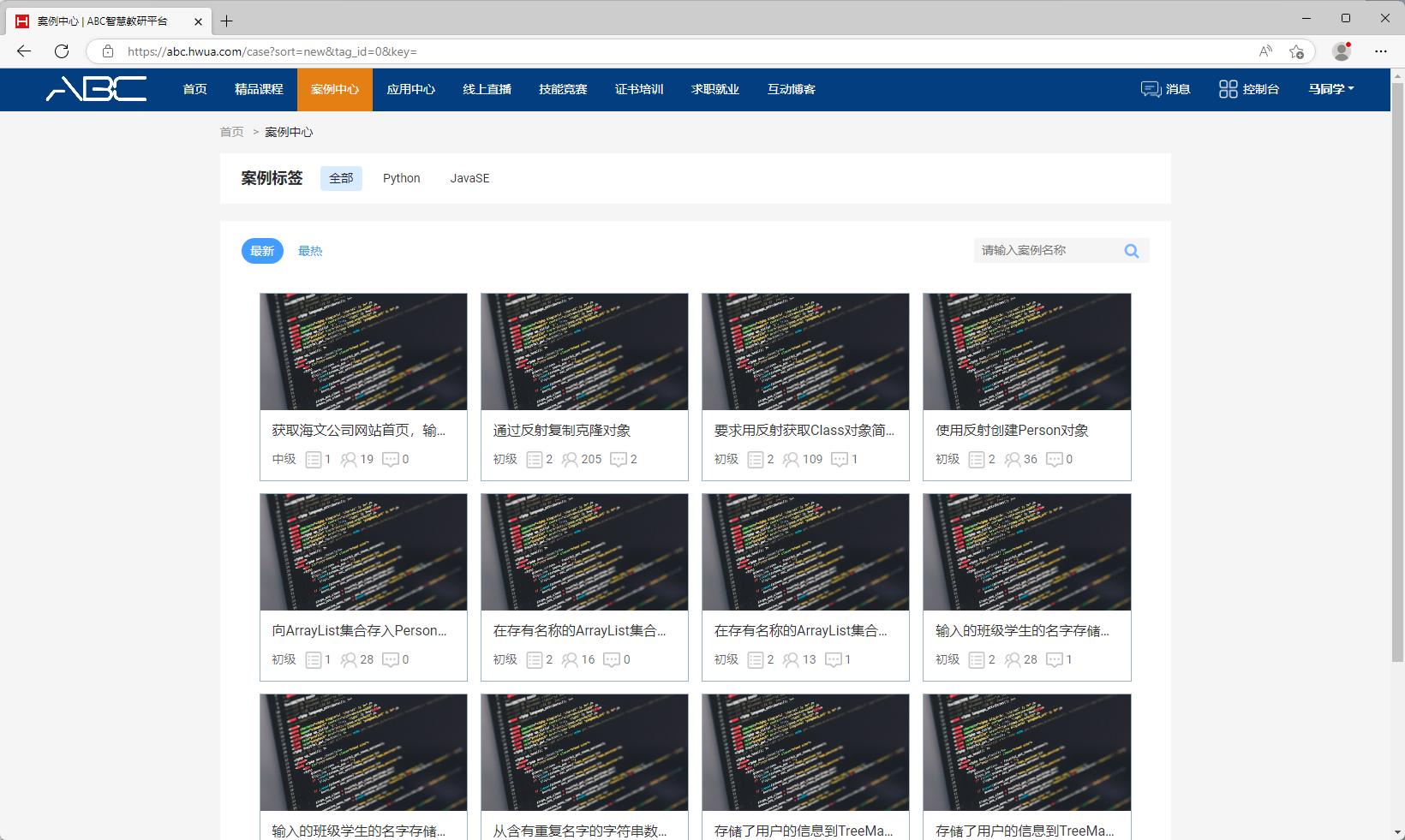Click 案例中心 breadcrumb text
This screenshot has height=840, width=1405.
point(289,132)
